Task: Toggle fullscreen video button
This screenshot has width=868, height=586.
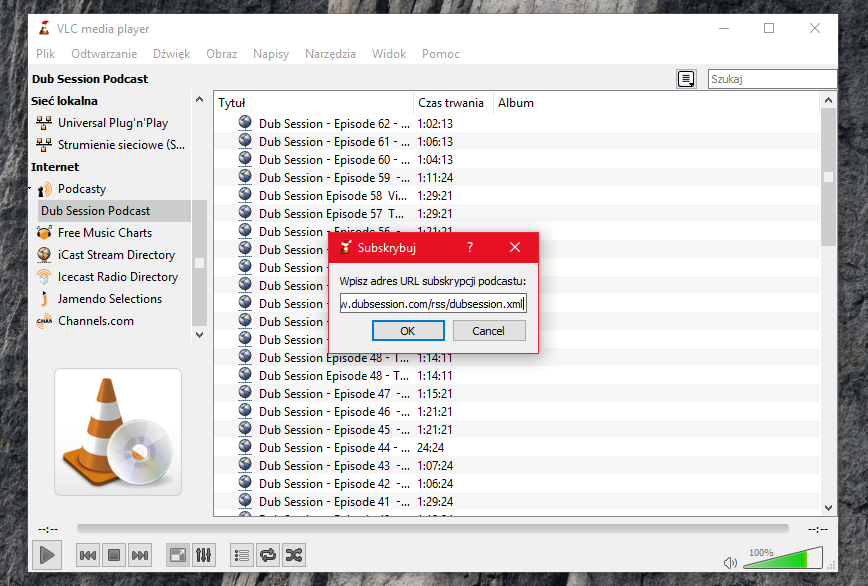Action: tap(178, 555)
